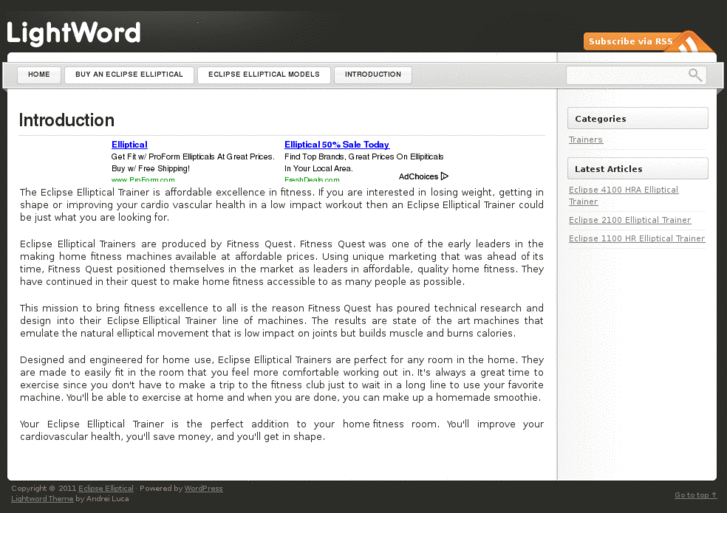Go to Eclipse Elliptical Models page
Screen dimensions: 727x545
(264, 75)
